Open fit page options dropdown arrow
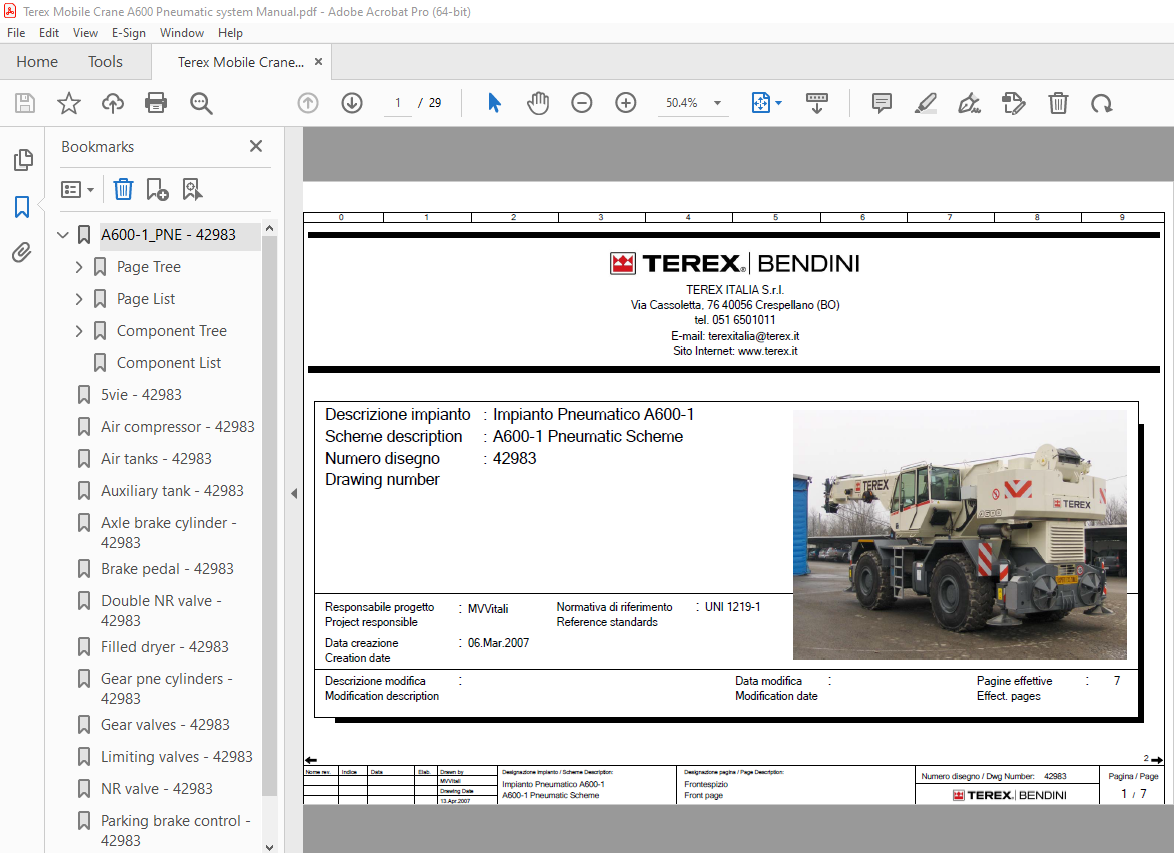The image size is (1174, 853). (x=779, y=103)
